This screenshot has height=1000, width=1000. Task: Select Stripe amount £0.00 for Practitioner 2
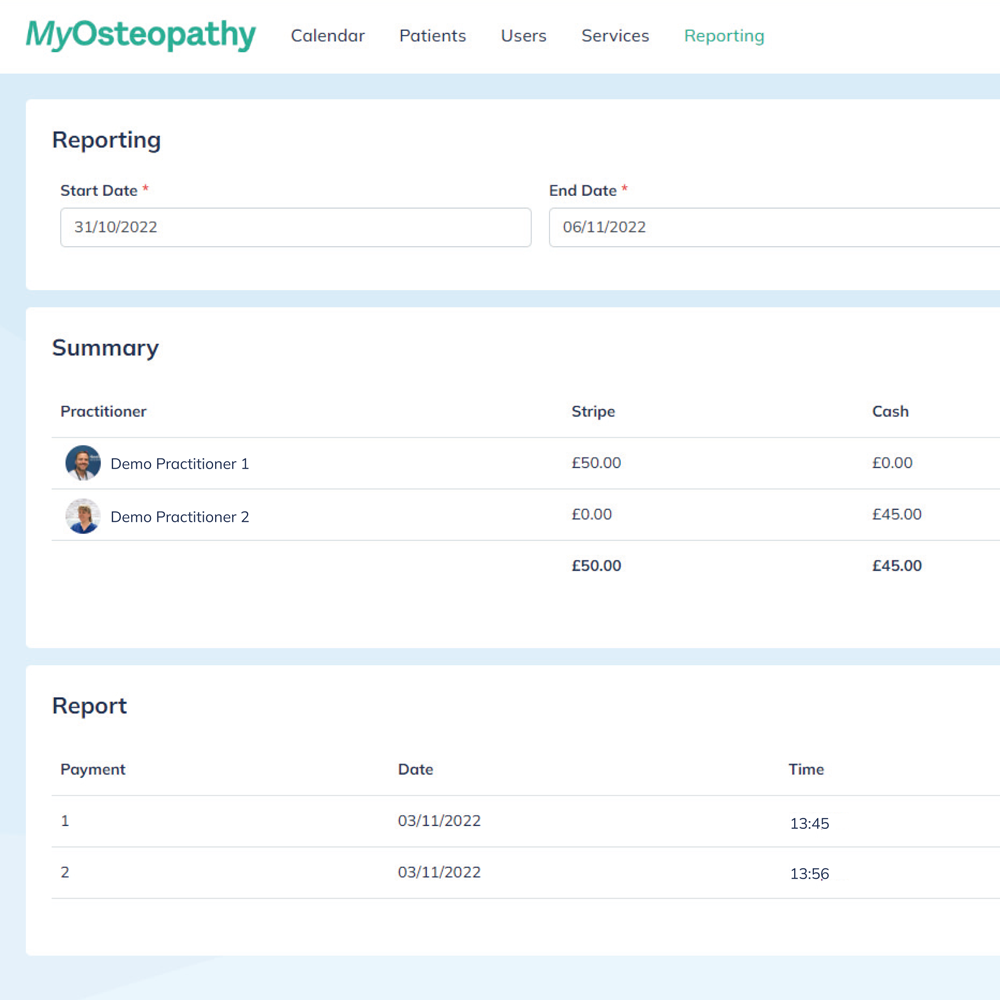[x=592, y=514]
